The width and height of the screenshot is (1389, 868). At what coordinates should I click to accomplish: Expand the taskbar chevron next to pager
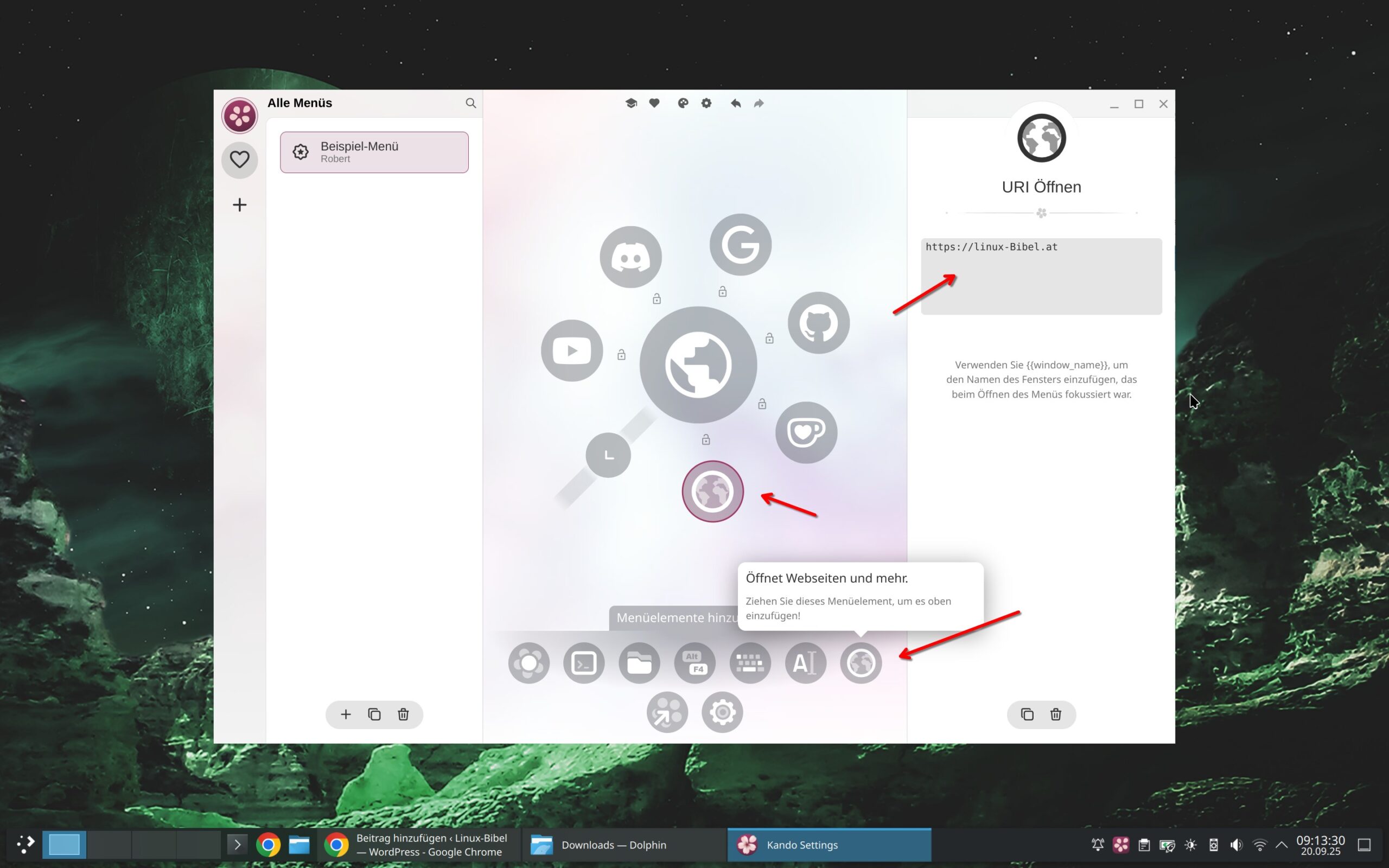237,845
